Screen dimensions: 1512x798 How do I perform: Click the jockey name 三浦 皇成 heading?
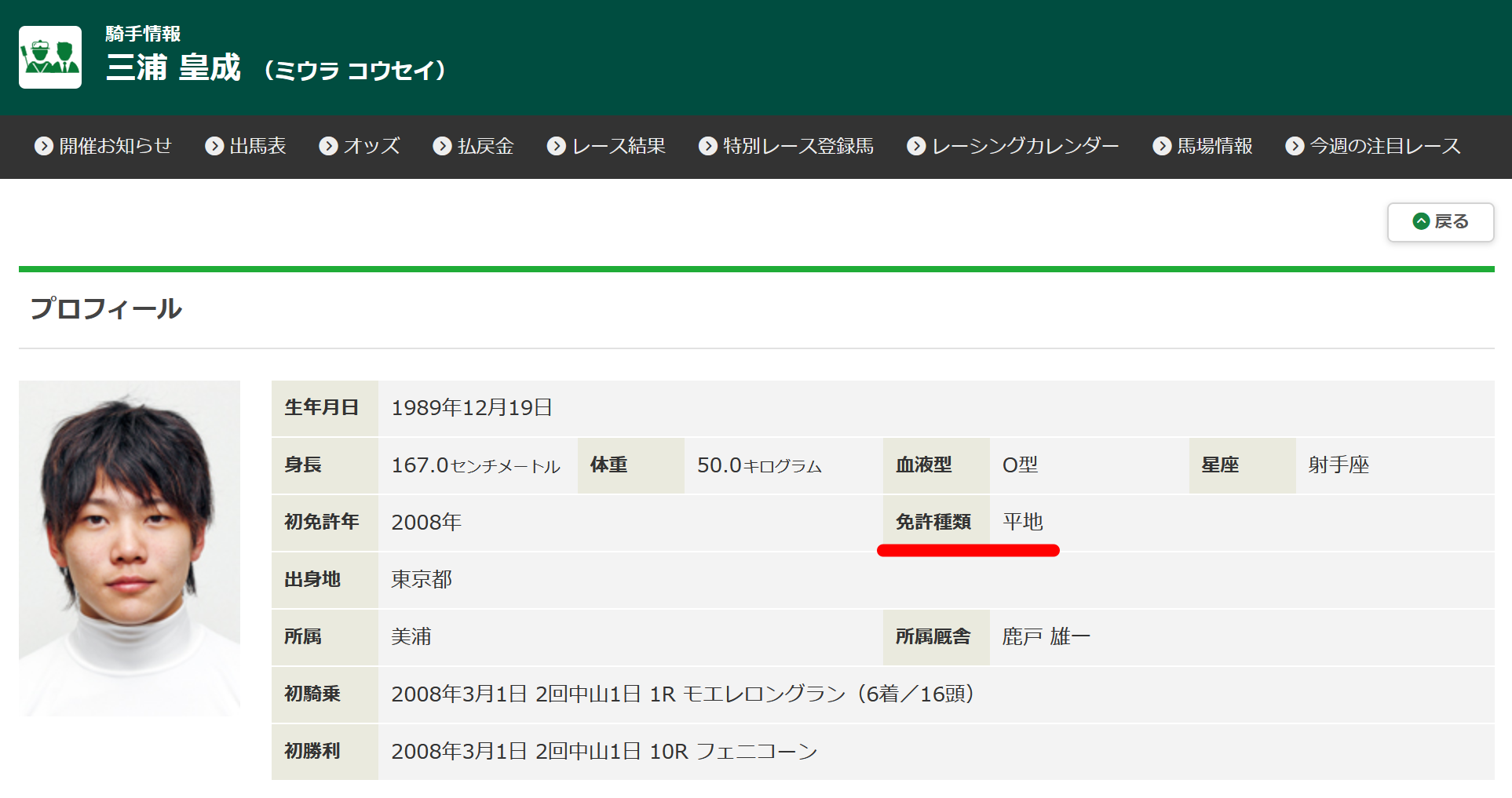pyautogui.click(x=173, y=67)
